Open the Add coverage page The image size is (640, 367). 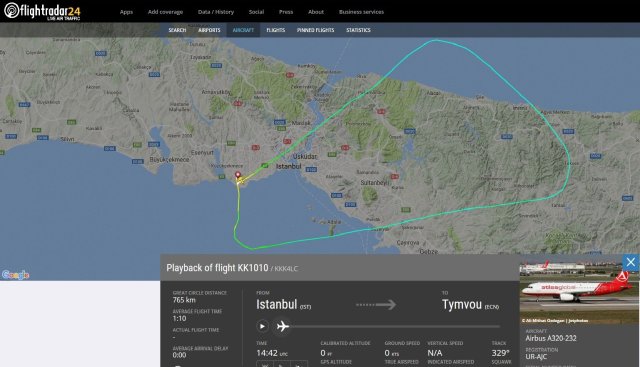pos(165,12)
